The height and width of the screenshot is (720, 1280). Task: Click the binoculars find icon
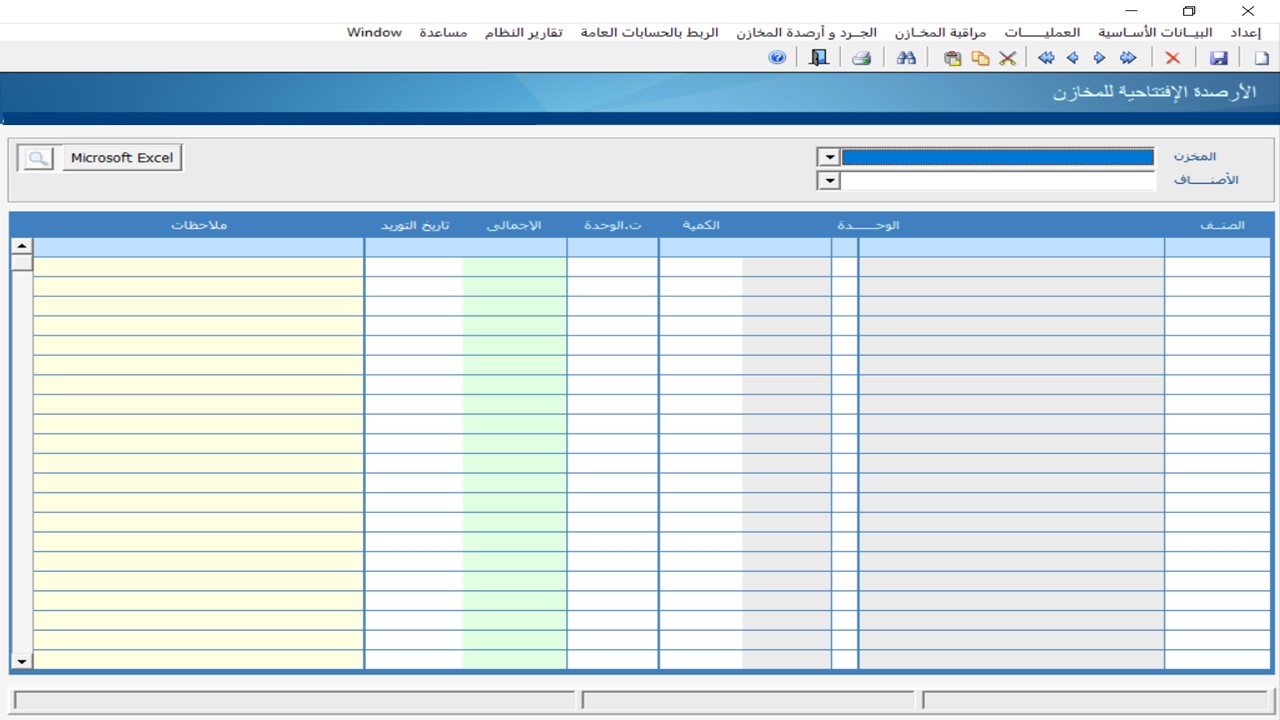point(906,58)
